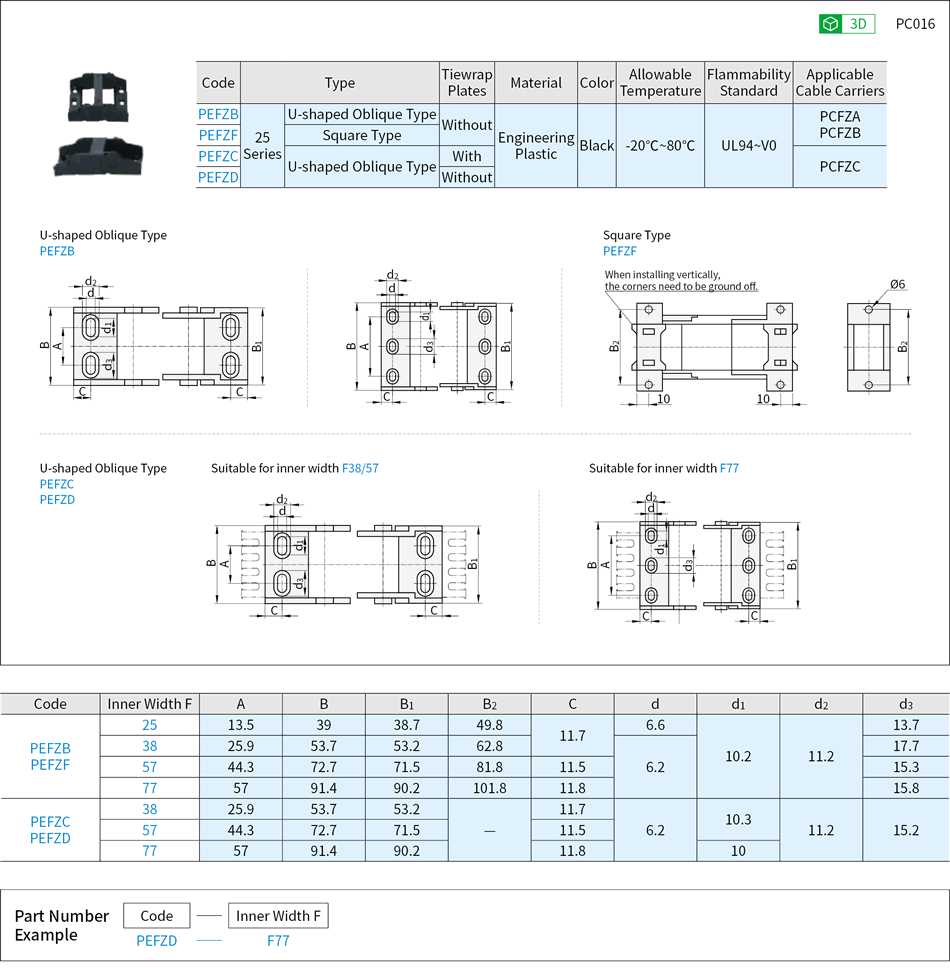Screen dimensions: 950x968
Task: Click the PC016 page code label
Action: click(x=914, y=24)
